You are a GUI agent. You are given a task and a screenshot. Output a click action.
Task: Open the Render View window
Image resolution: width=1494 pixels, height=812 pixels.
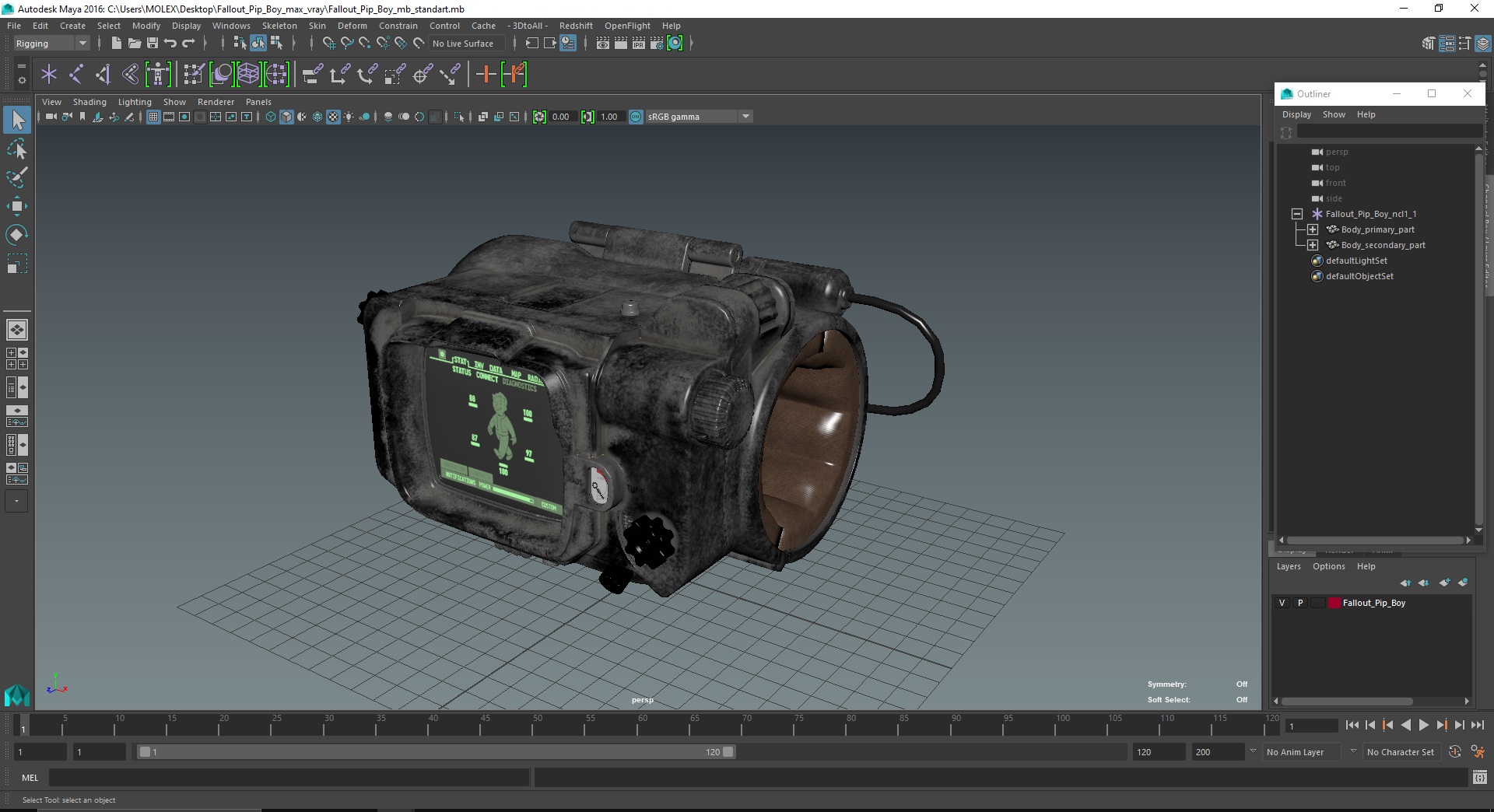pos(603,44)
